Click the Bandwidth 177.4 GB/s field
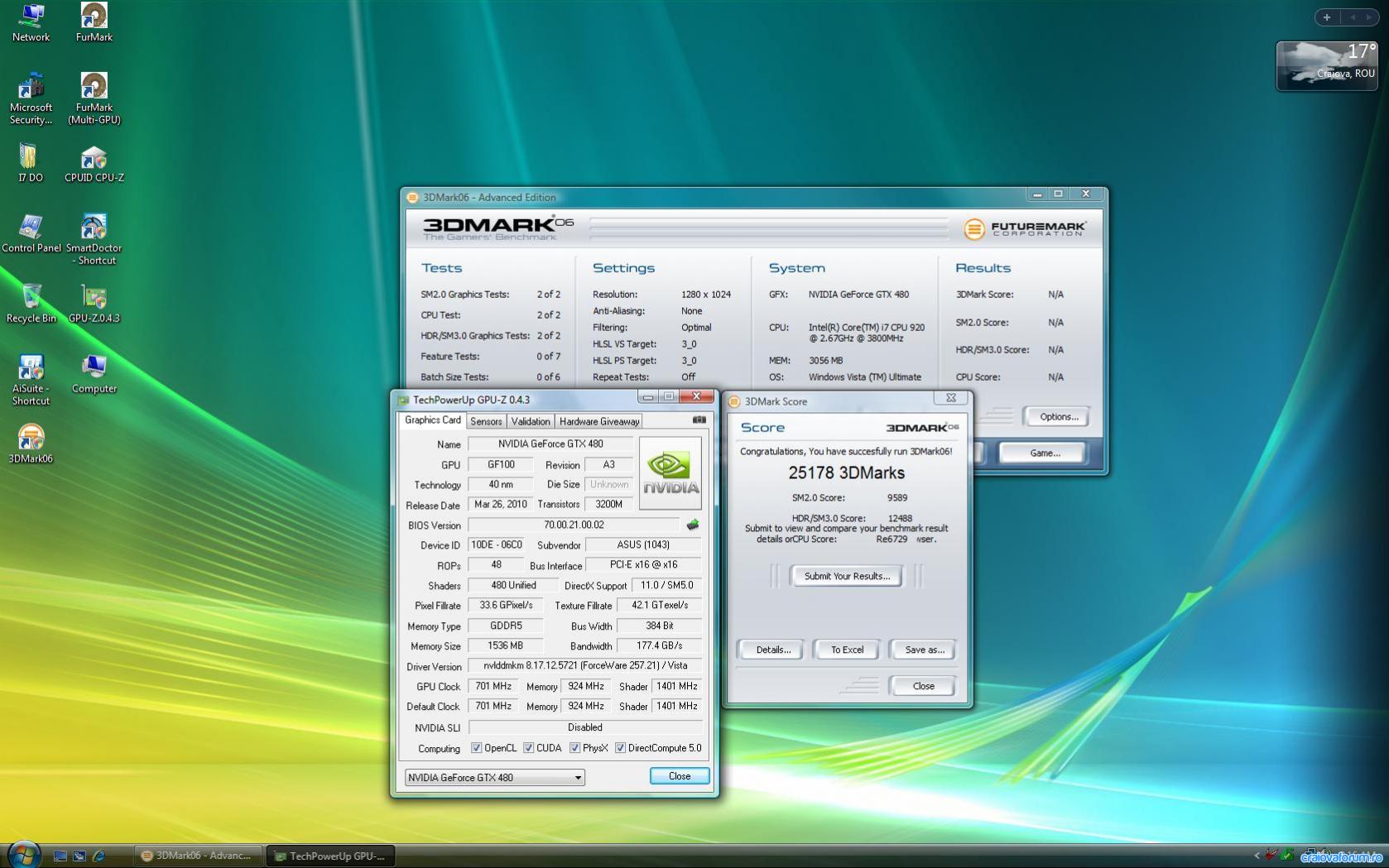1389x868 pixels. (x=659, y=645)
